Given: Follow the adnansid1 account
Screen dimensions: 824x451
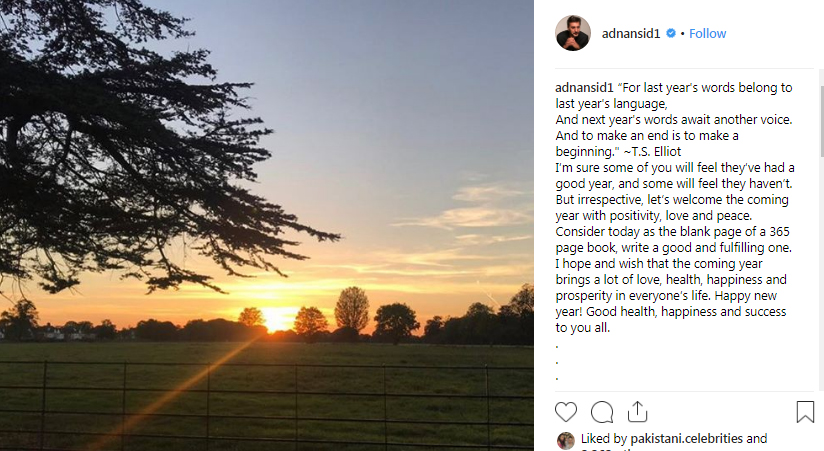Looking at the screenshot, I should point(707,33).
